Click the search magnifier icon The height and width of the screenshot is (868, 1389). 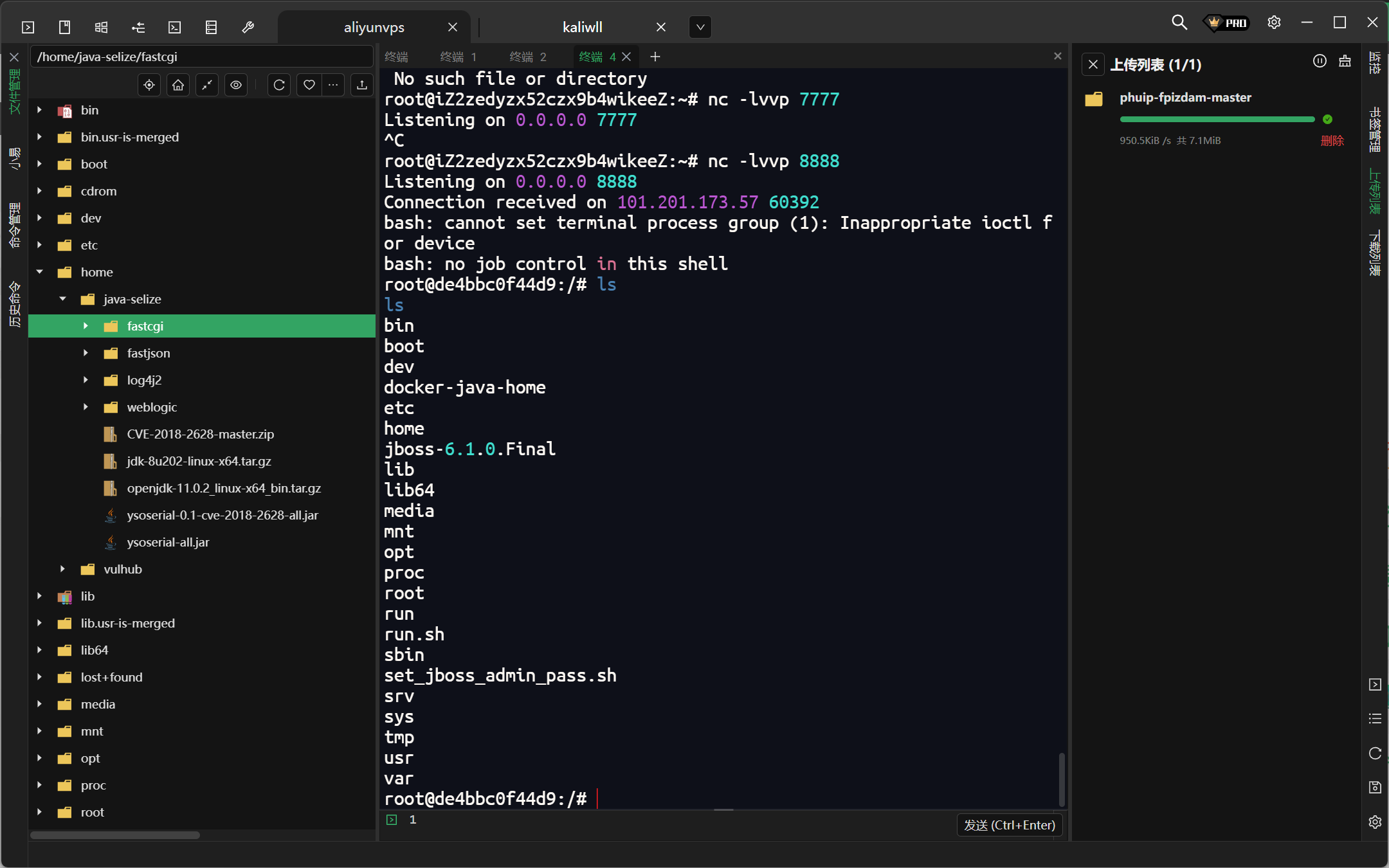[x=1179, y=23]
